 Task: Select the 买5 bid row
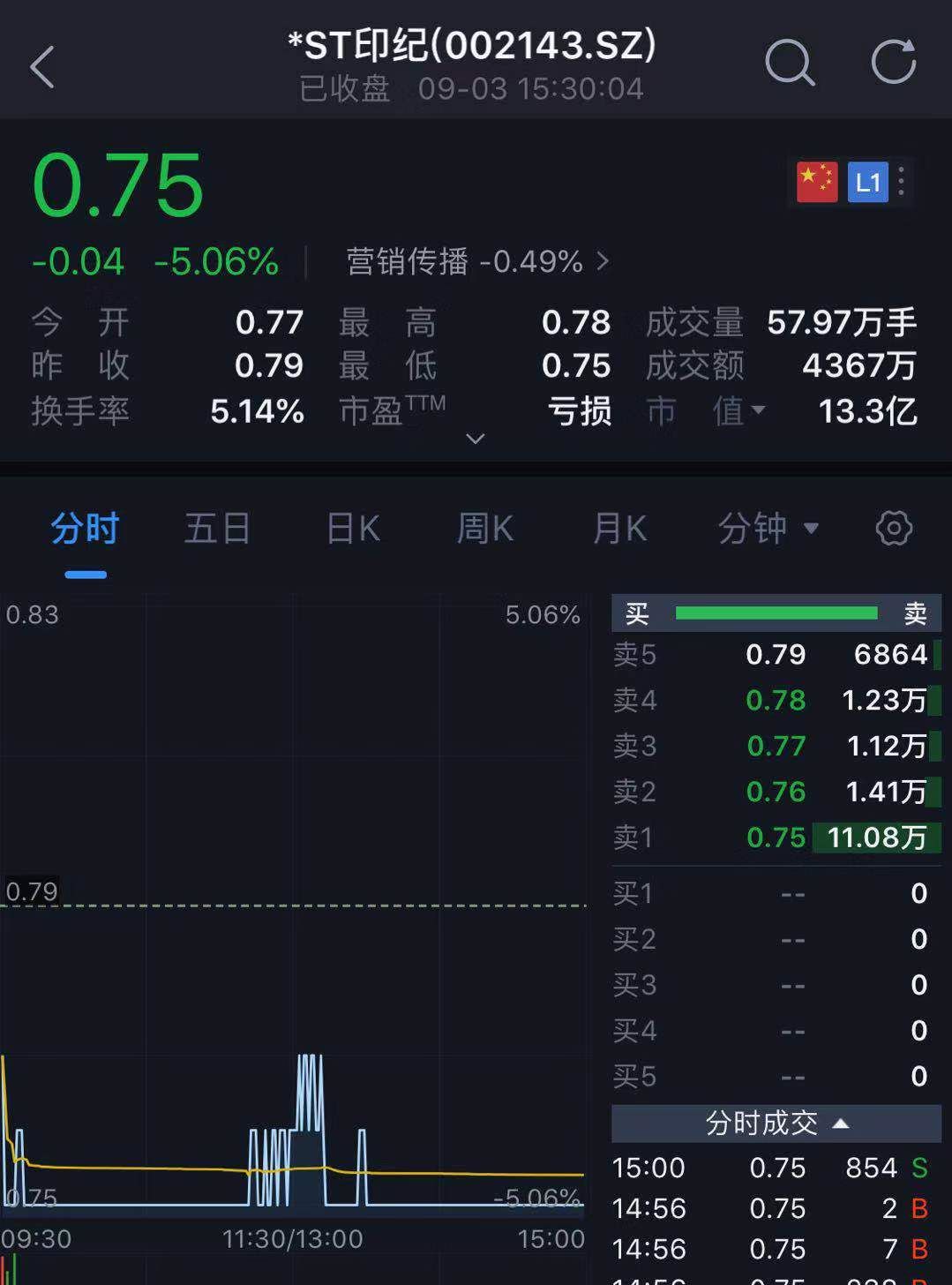click(776, 1077)
